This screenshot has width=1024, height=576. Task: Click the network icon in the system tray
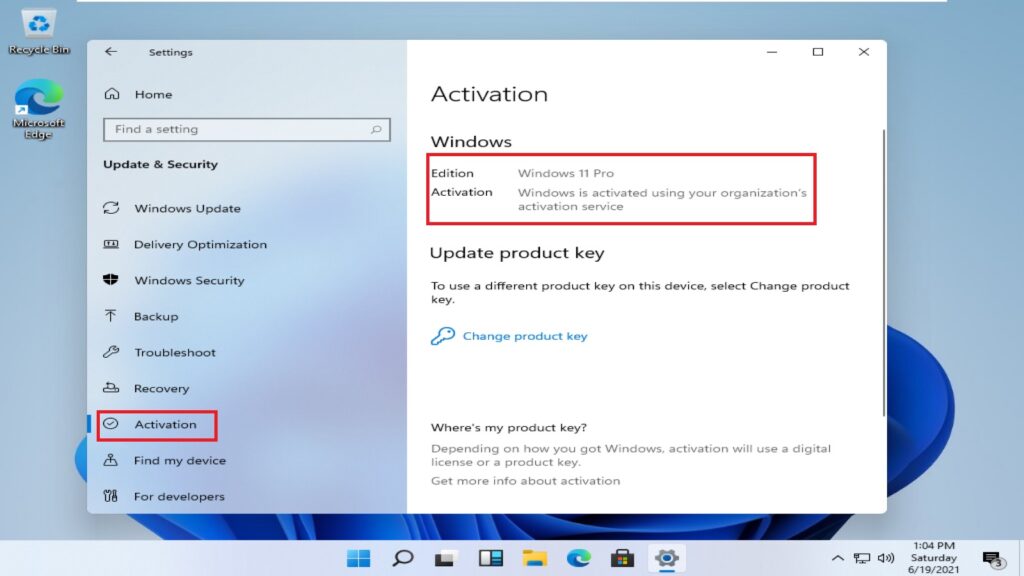(x=862, y=558)
